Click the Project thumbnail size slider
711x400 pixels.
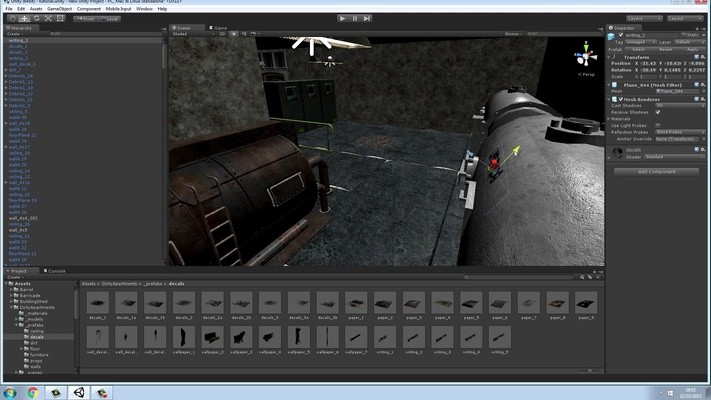coord(589,371)
